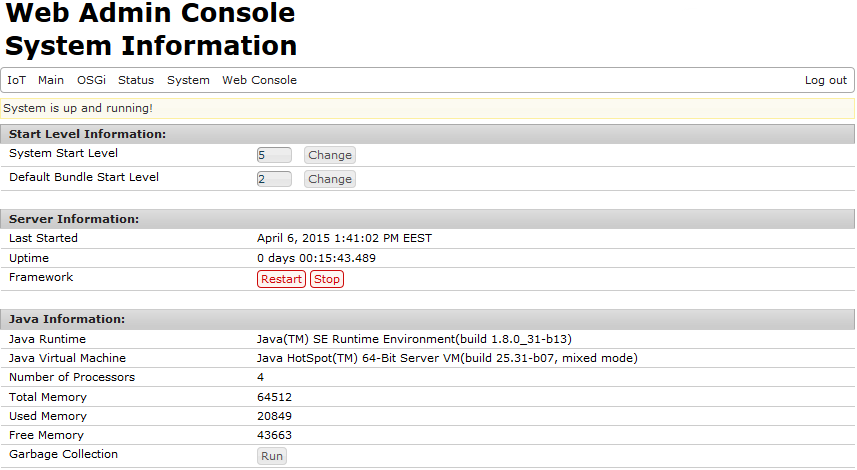The width and height of the screenshot is (857, 470).
Task: Click the Log out link
Action: coord(825,80)
